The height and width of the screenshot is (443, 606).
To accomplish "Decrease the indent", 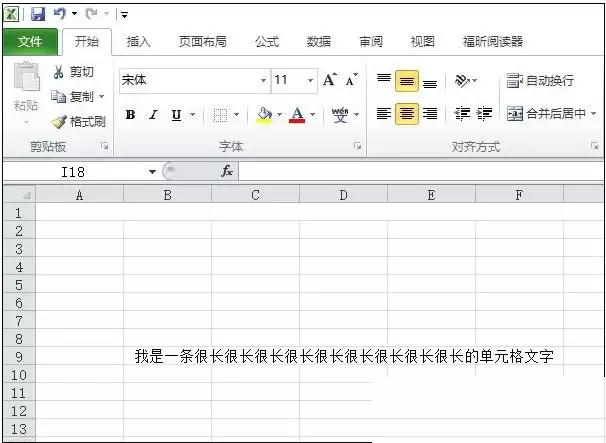I will (462, 114).
